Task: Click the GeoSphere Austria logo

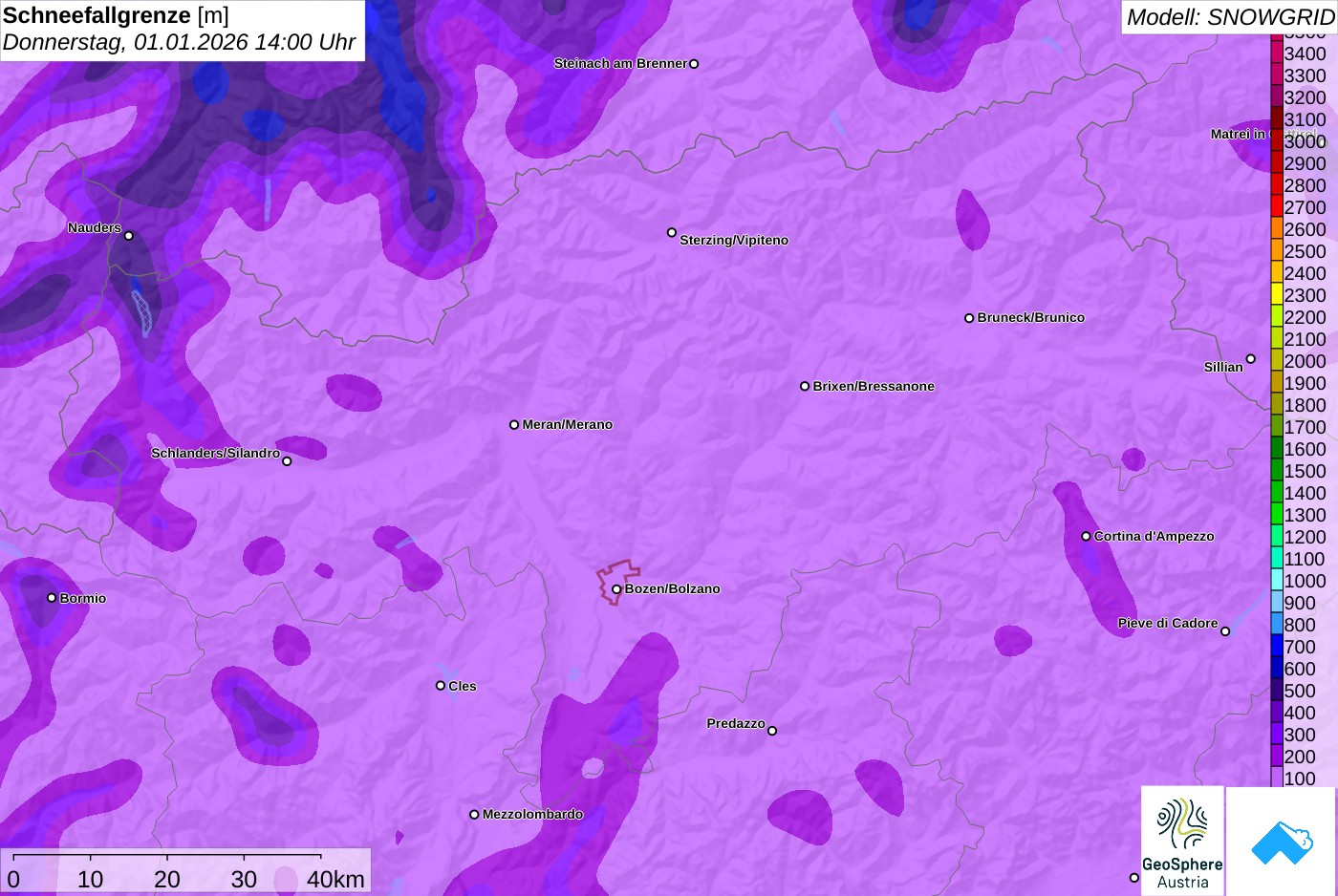Action: (x=1182, y=841)
